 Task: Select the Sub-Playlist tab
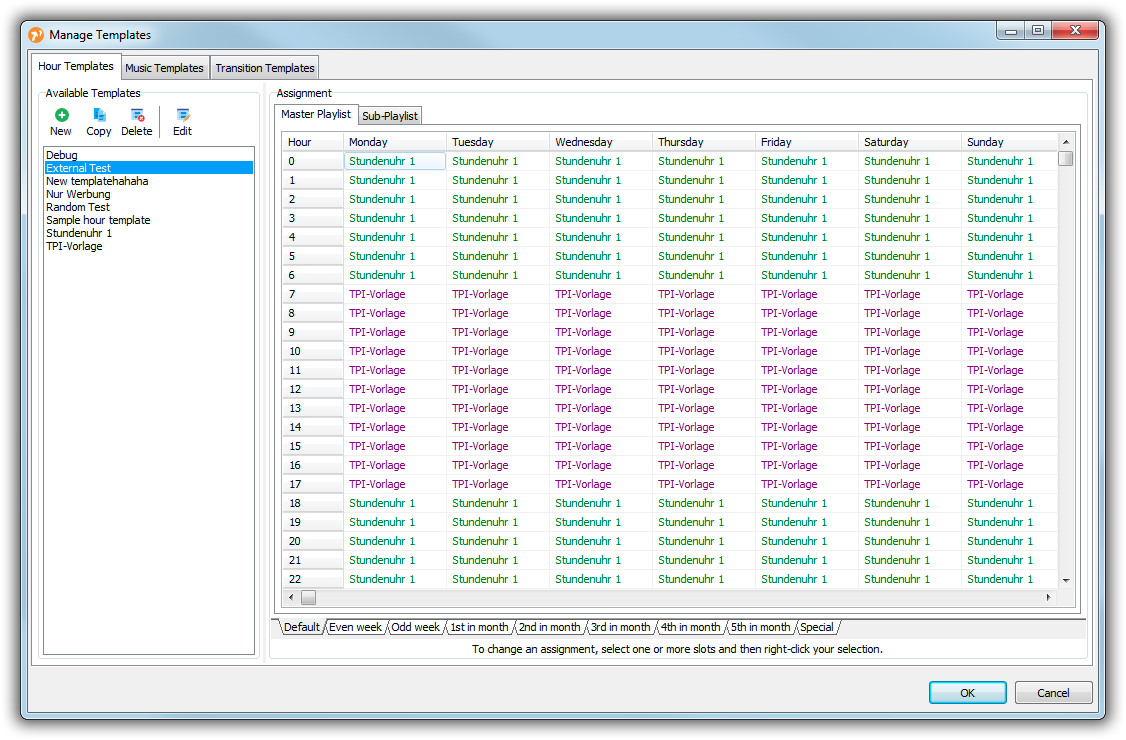tap(390, 116)
